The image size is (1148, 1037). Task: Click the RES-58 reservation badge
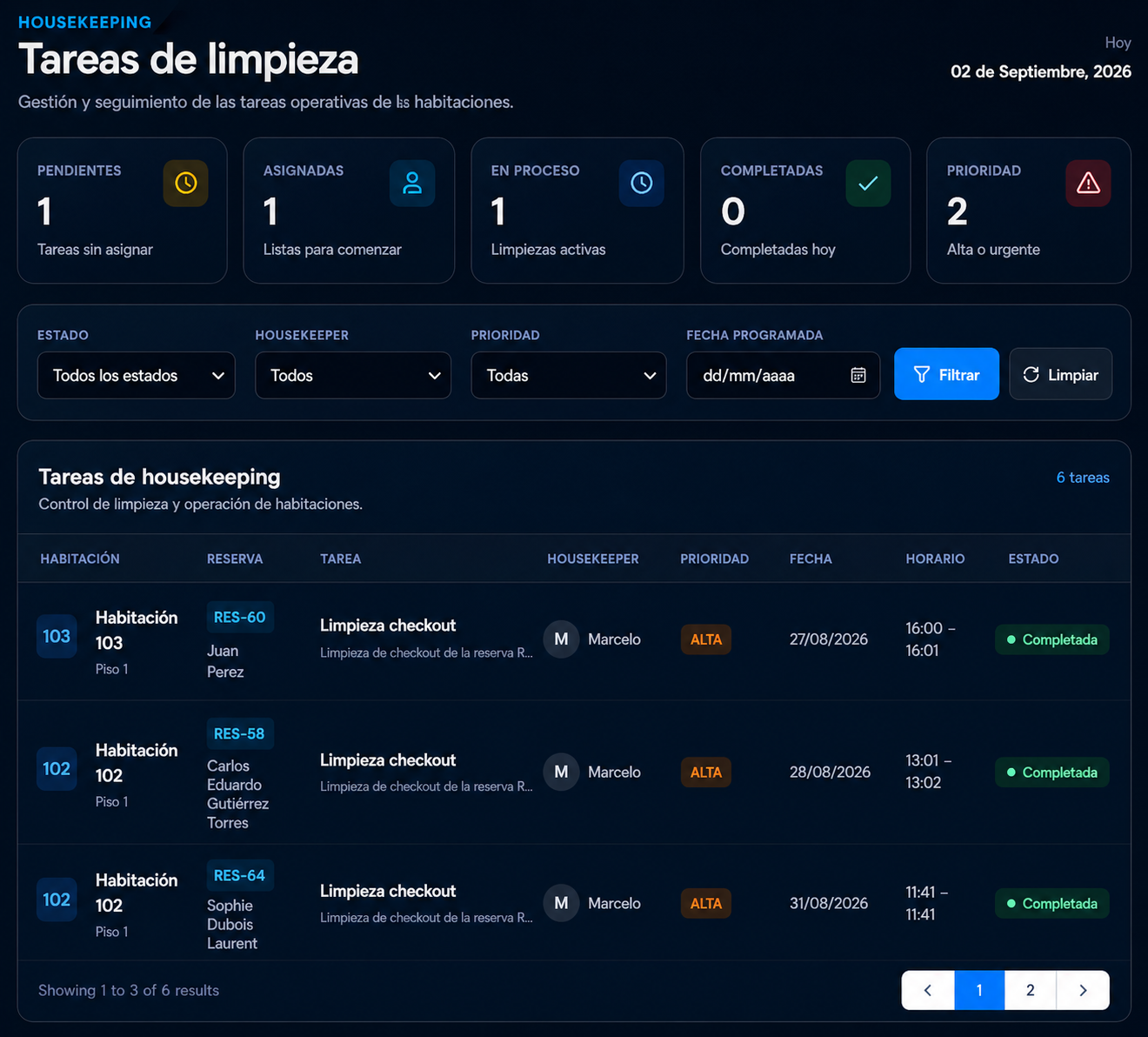[240, 733]
